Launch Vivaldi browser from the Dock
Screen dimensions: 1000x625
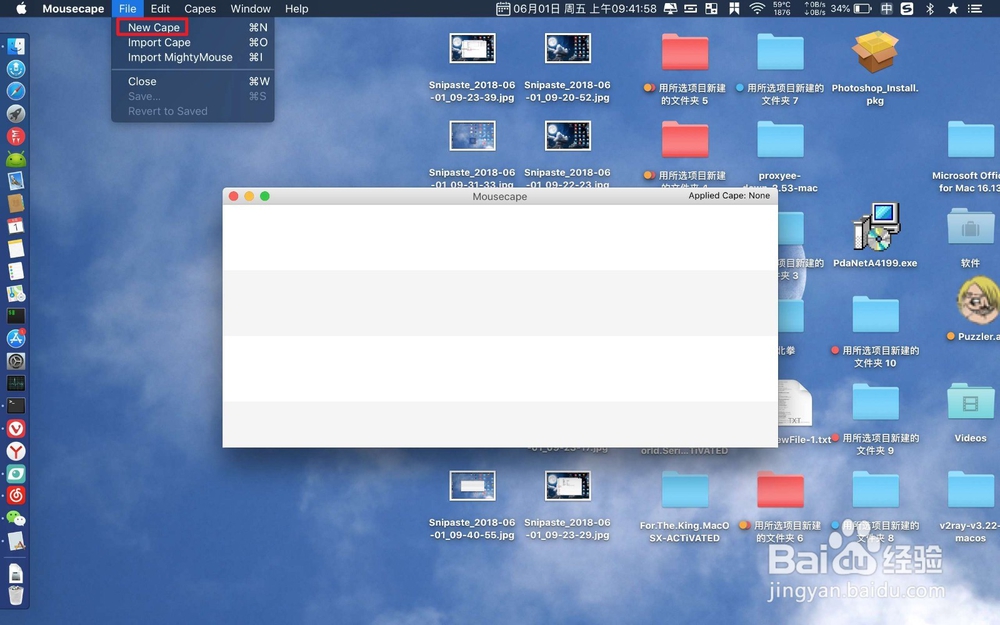(16, 429)
